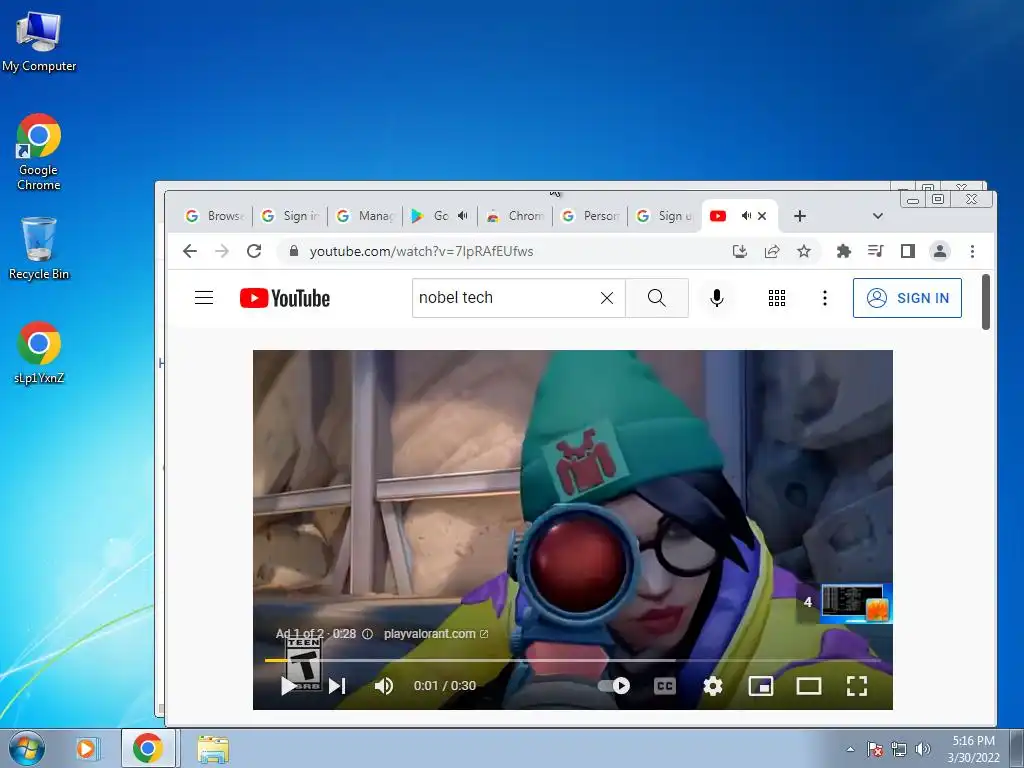The height and width of the screenshot is (768, 1024).
Task: Switch to the Person Google tab
Action: 590,216
